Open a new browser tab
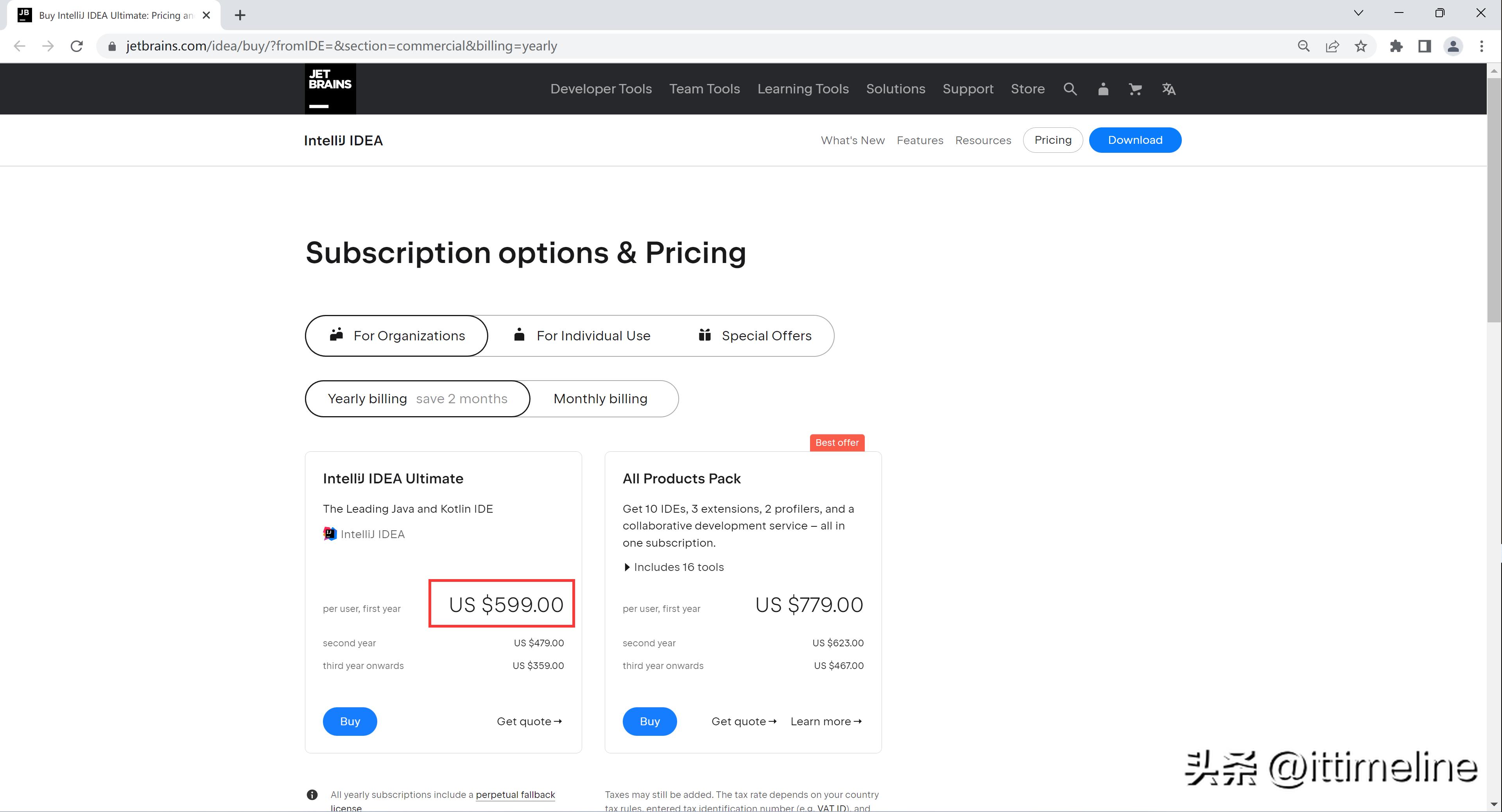Screen dimensions: 1502x812 click(x=240, y=15)
